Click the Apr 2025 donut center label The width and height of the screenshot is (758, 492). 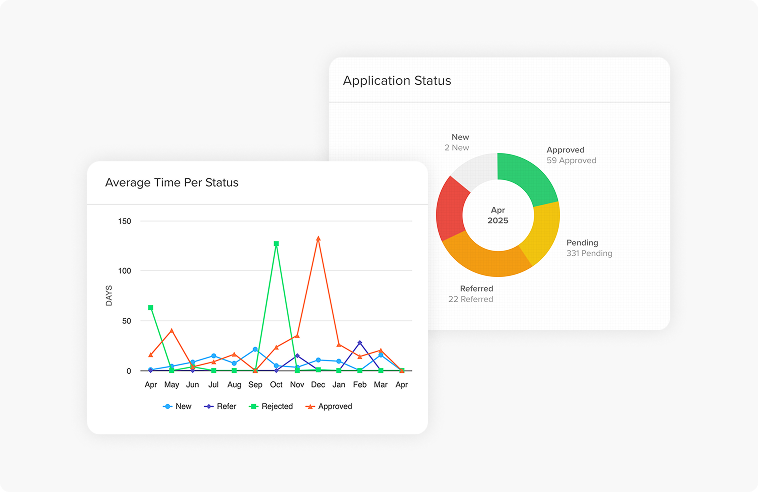pos(498,215)
